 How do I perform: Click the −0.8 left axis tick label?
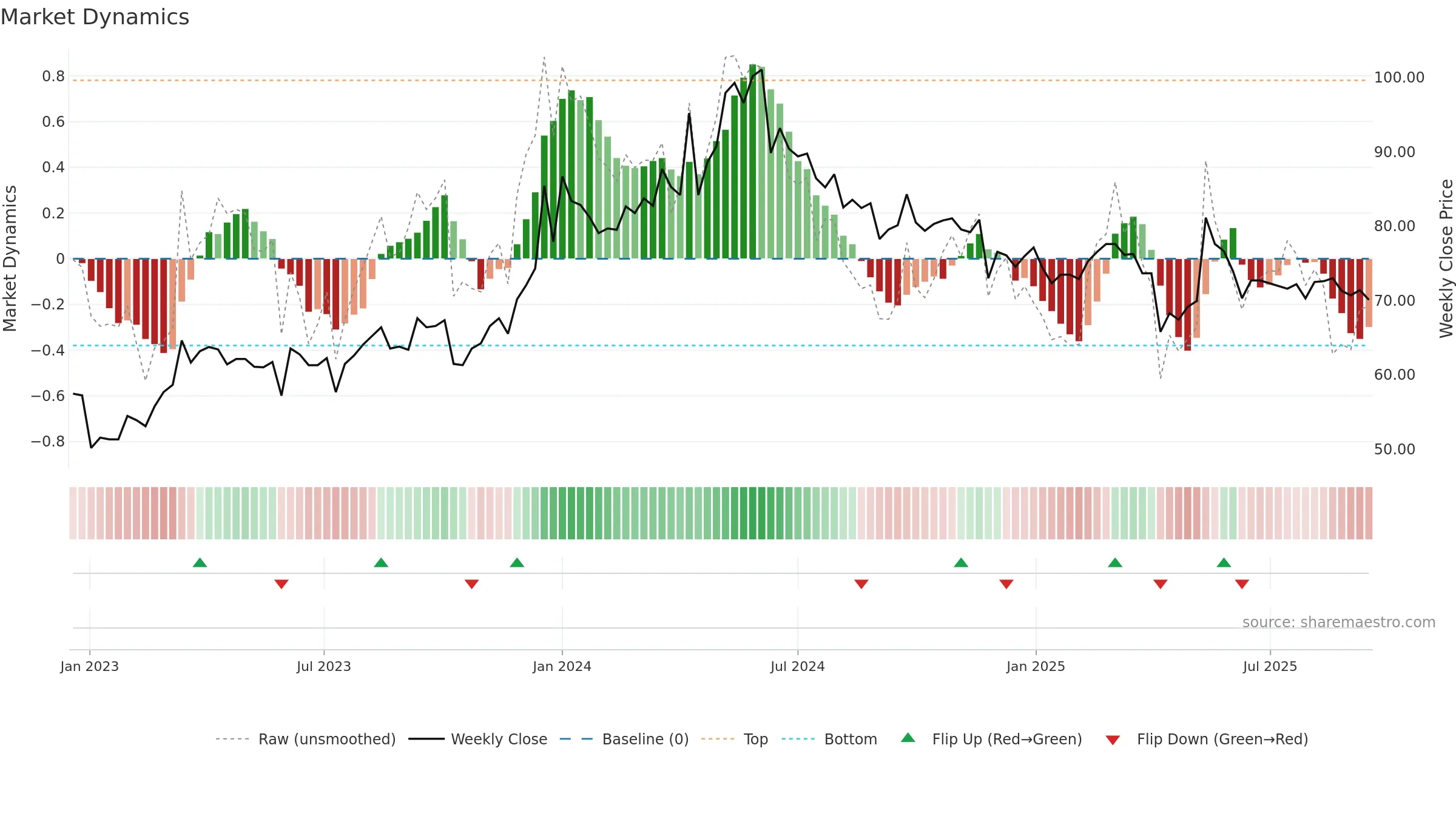click(x=48, y=442)
